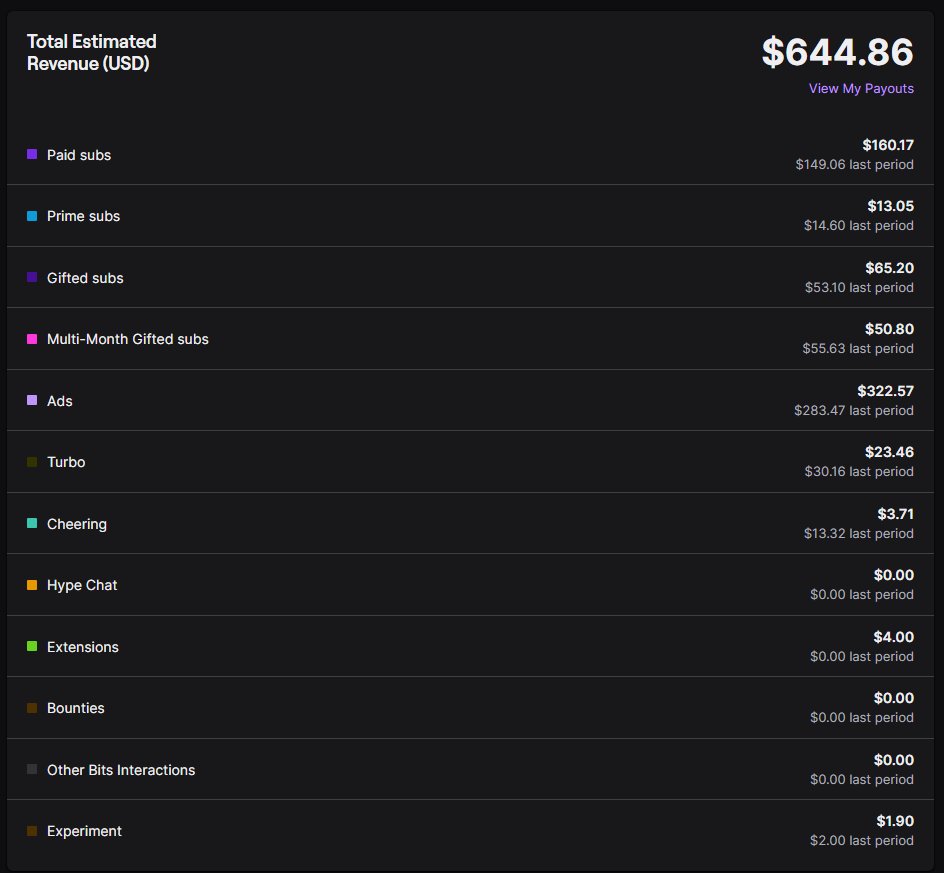Click the $160.17 Paid subs amount
This screenshot has width=944, height=873.
pos(887,145)
